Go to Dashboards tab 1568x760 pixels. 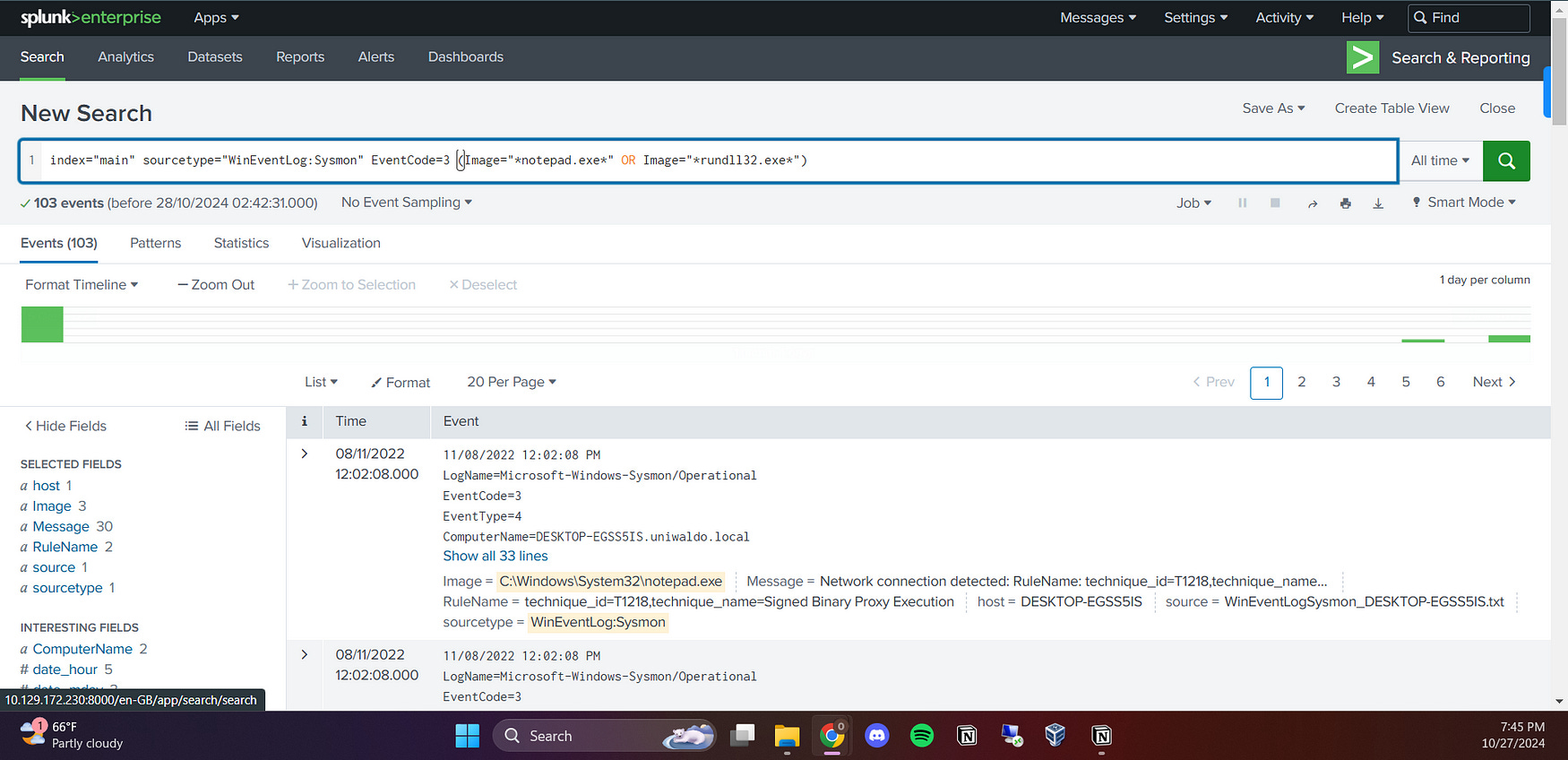[x=466, y=56]
